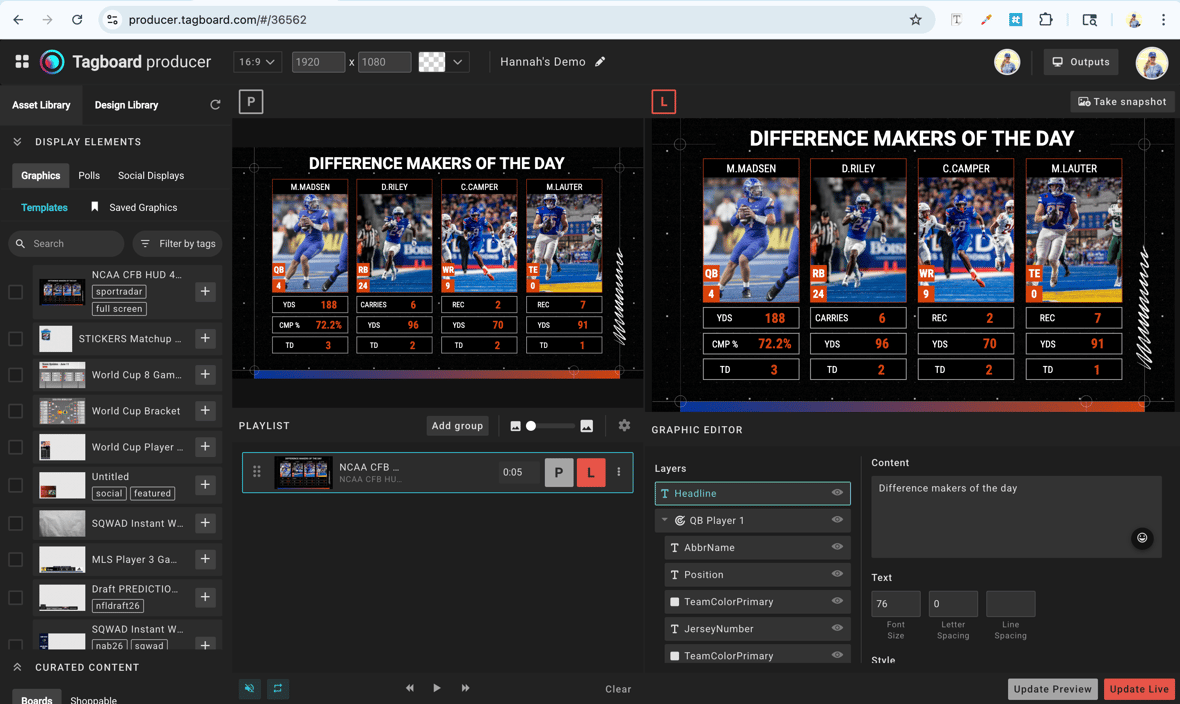Click Update Live
Image resolution: width=1180 pixels, height=704 pixels.
(1139, 689)
